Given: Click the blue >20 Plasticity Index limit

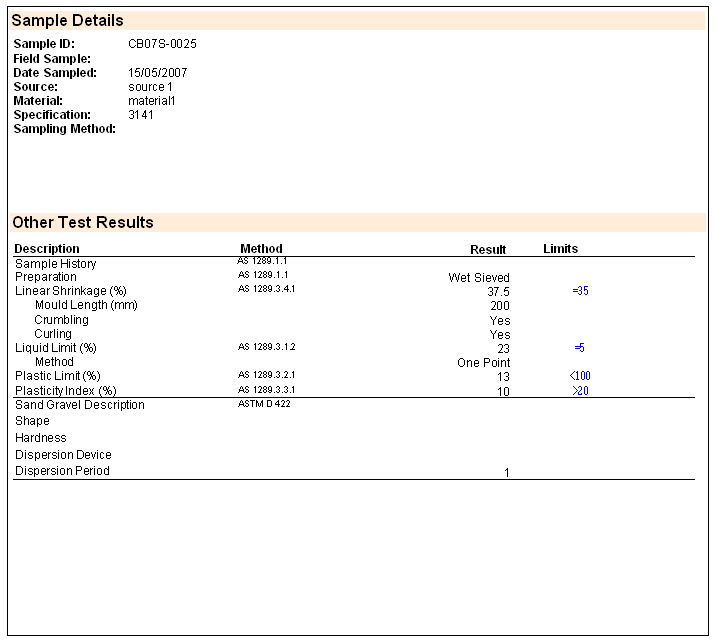Looking at the screenshot, I should coord(580,391).
